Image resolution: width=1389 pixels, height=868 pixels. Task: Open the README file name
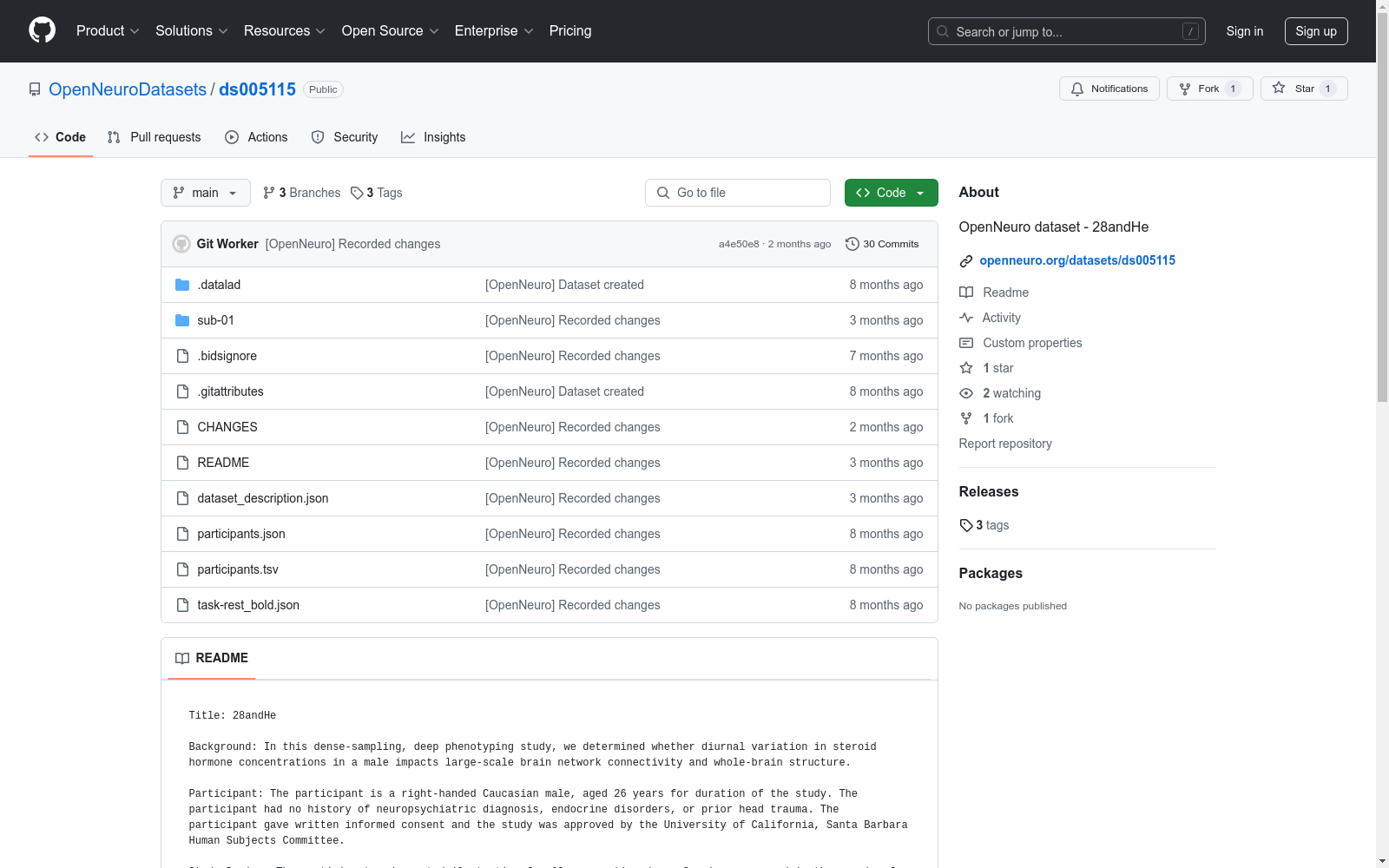pyautogui.click(x=223, y=463)
